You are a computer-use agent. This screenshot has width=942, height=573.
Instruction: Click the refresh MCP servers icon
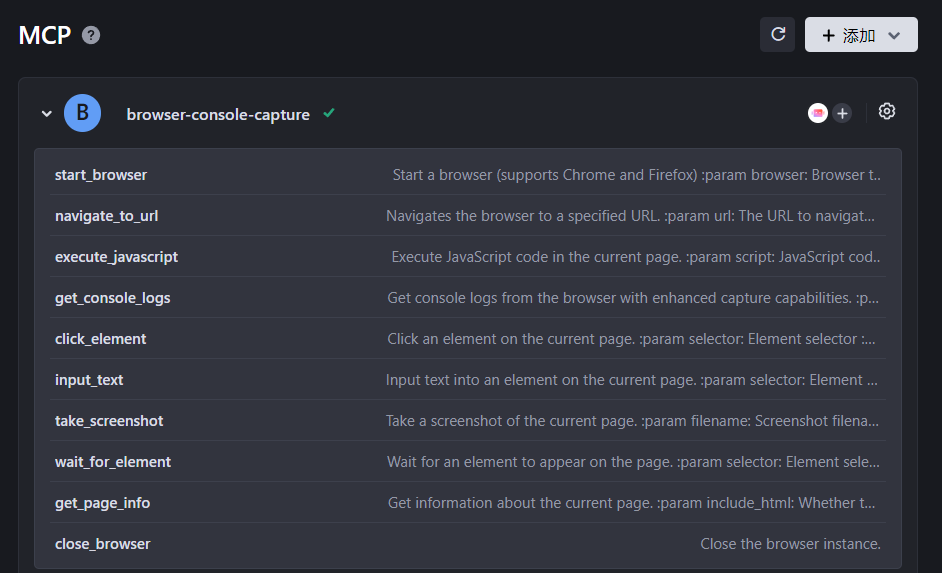[x=777, y=35]
